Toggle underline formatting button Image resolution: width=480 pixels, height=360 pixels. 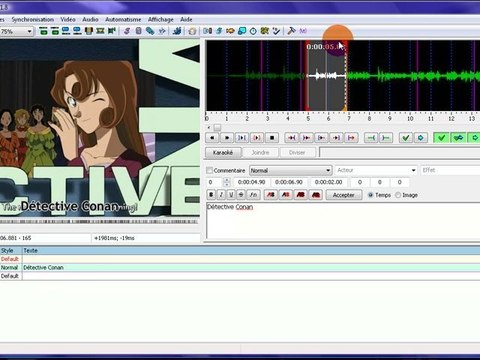(231, 195)
